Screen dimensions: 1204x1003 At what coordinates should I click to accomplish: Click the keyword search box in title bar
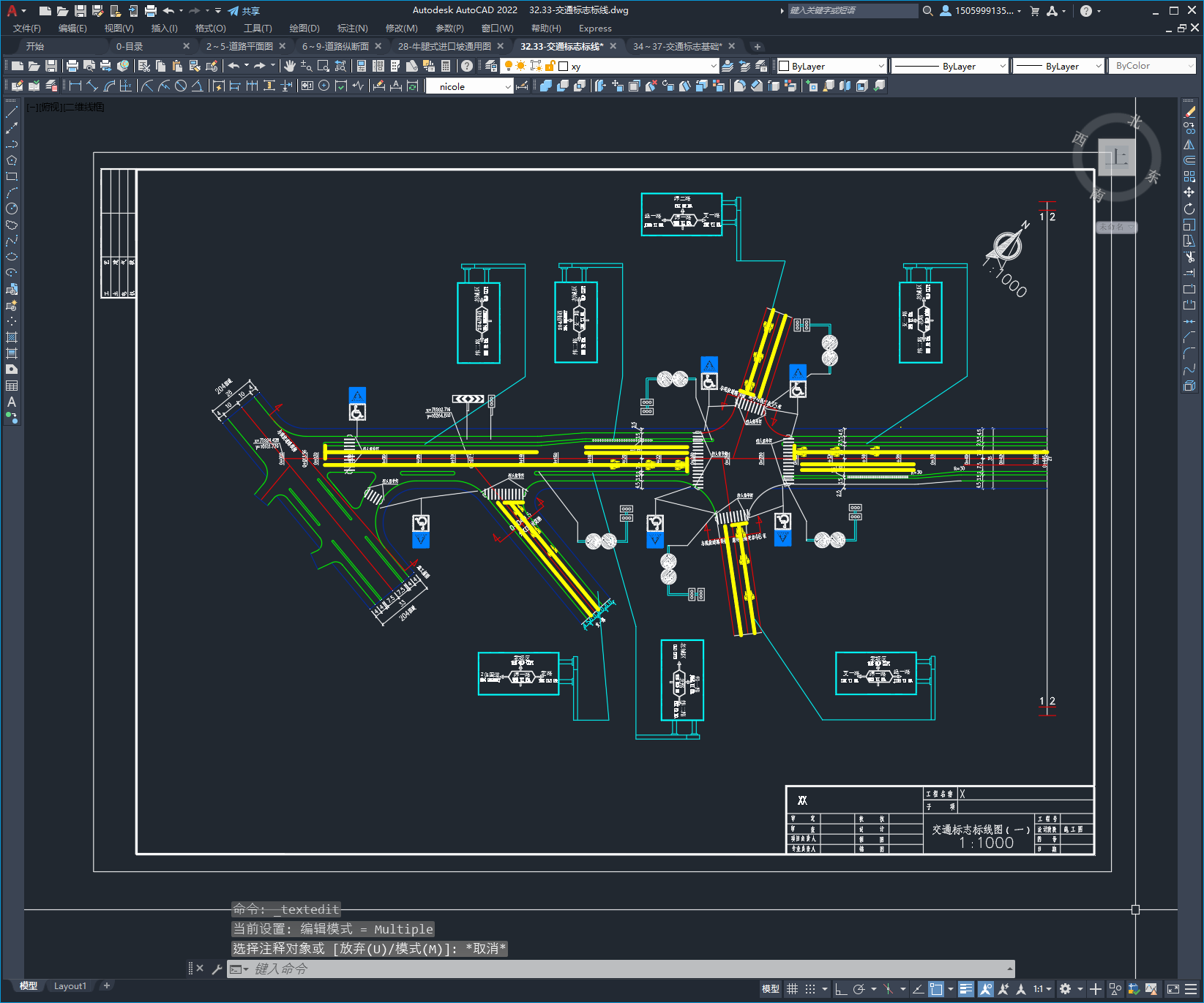click(x=853, y=11)
